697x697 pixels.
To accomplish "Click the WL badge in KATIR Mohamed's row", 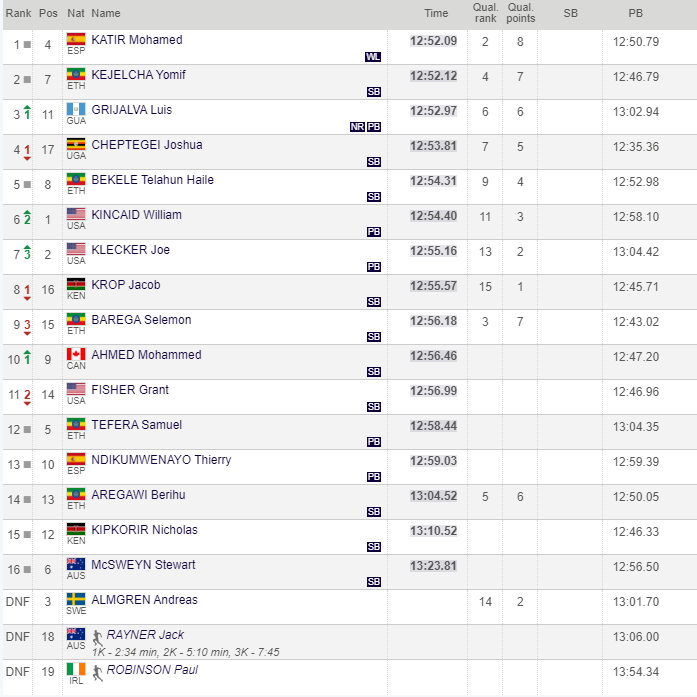I will tap(373, 57).
